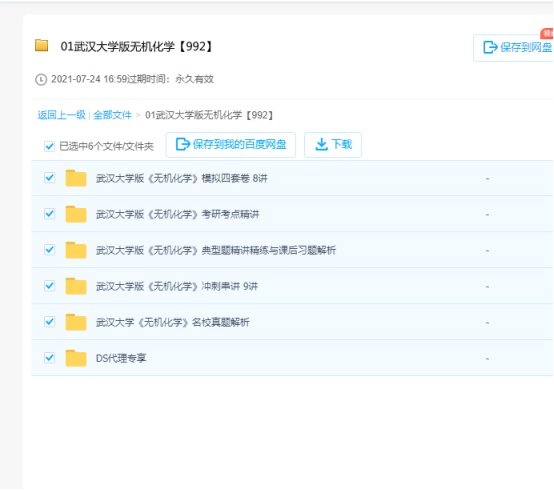This screenshot has width=554, height=490.
Task: Click the 下载 download button
Action: click(x=333, y=144)
